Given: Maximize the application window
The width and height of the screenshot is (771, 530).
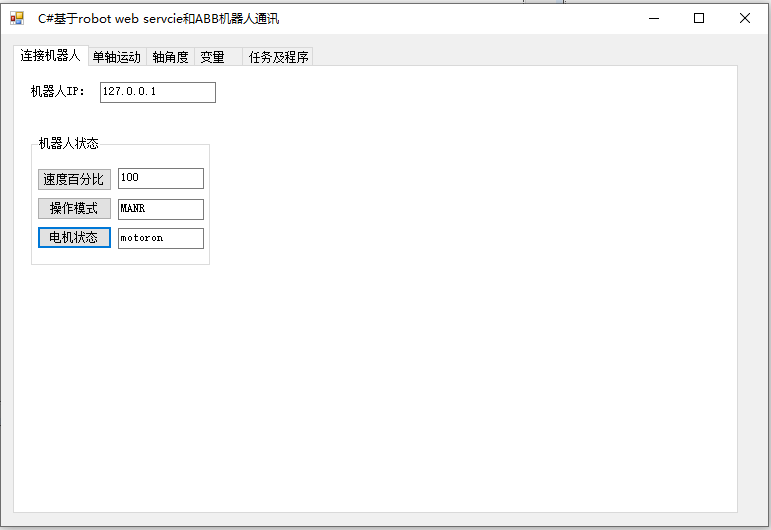Looking at the screenshot, I should (x=699, y=19).
